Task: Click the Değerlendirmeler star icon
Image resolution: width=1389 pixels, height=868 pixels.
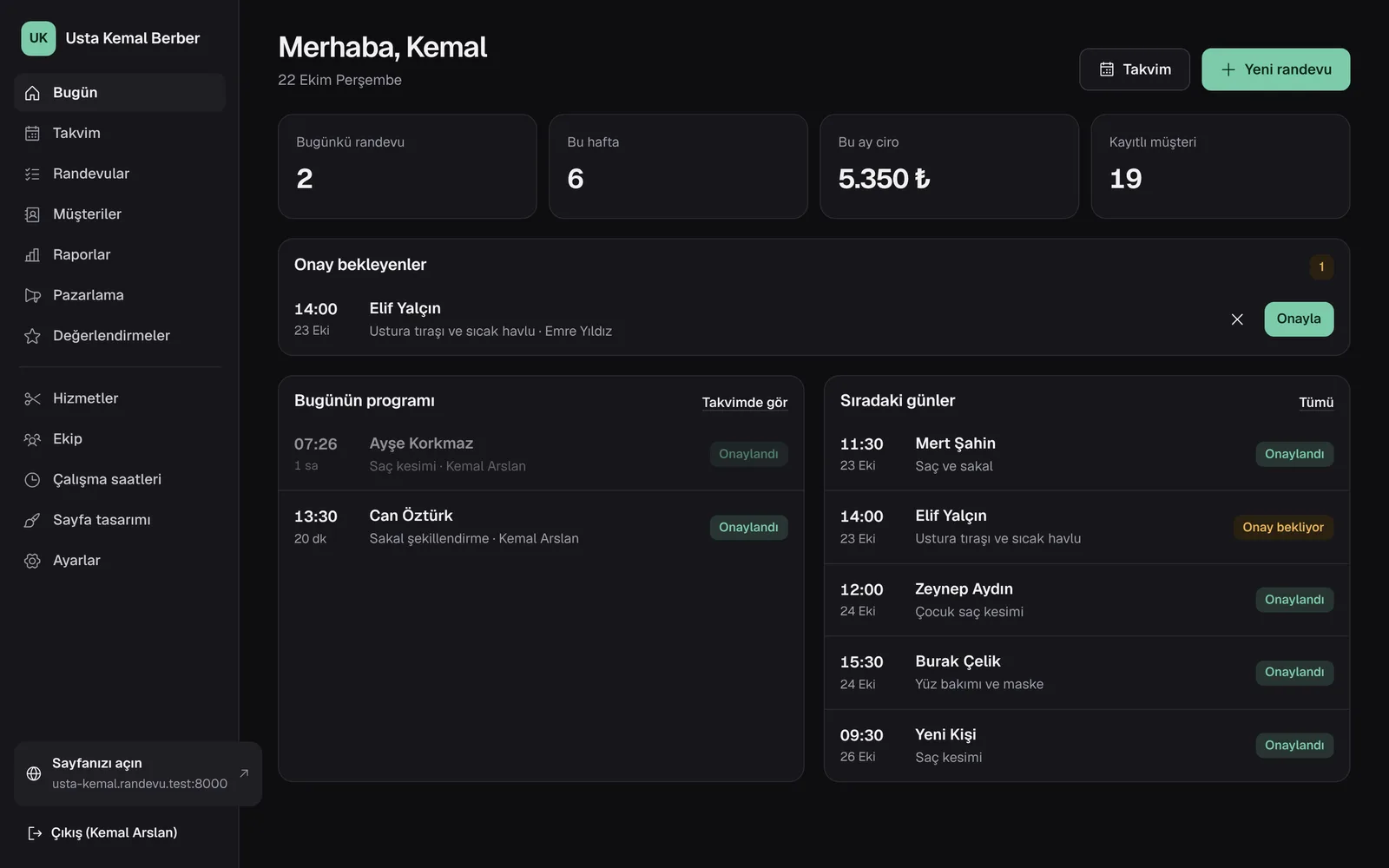Action: 32,336
